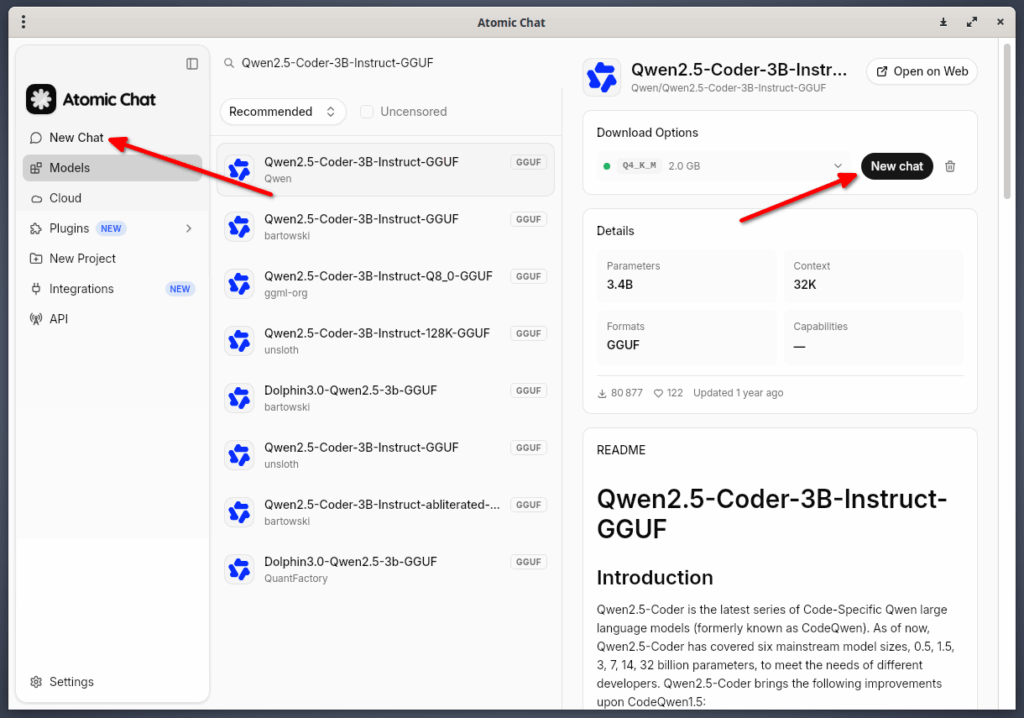Select Dolphin3.0-Qwen2.5-3b-GGUF by bartowski
This screenshot has width=1024, height=718.
pyautogui.click(x=385, y=398)
